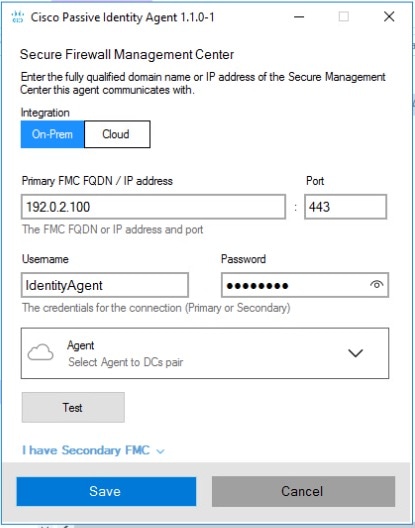Screen dimensions: 415x528
Task: Click the disabled maximize button
Action: tap(344, 16)
